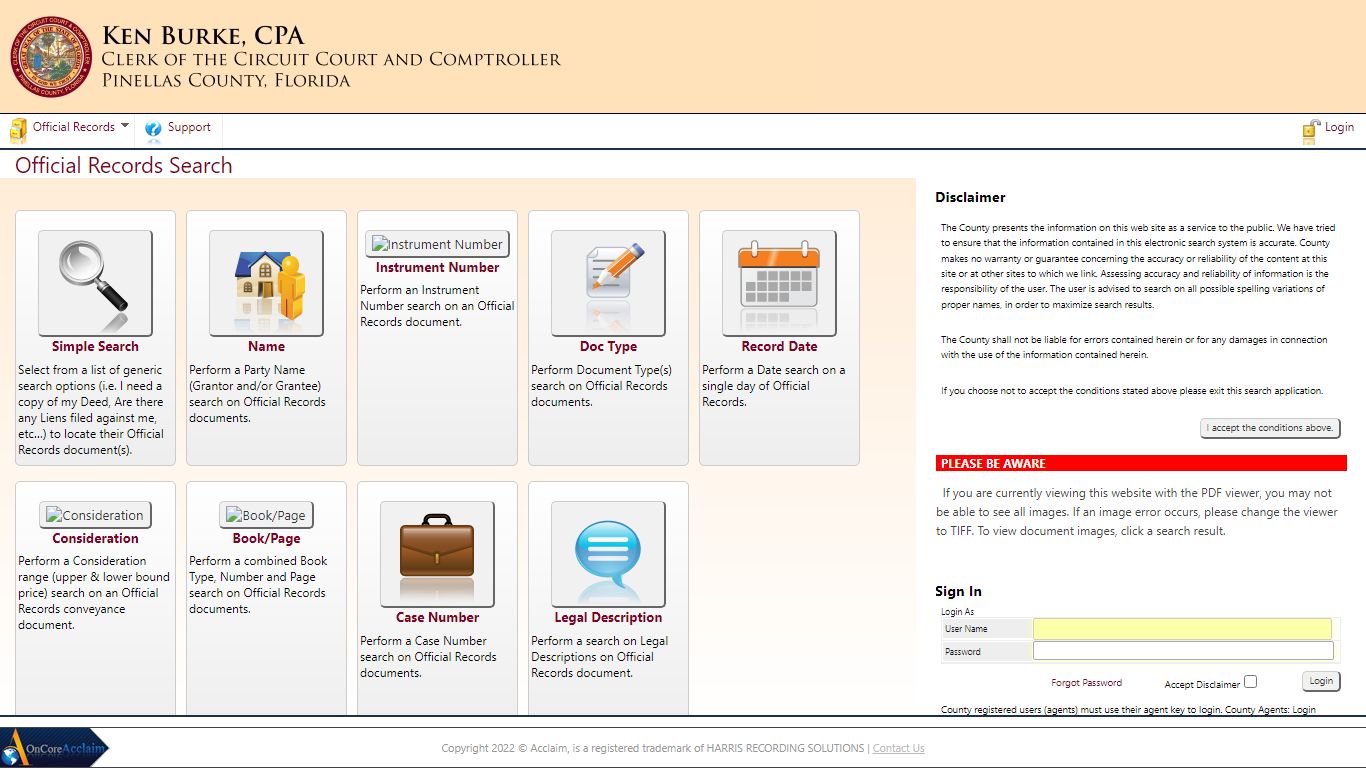Click the Record Date title link
Image resolution: width=1366 pixels, height=768 pixels.
pos(779,347)
